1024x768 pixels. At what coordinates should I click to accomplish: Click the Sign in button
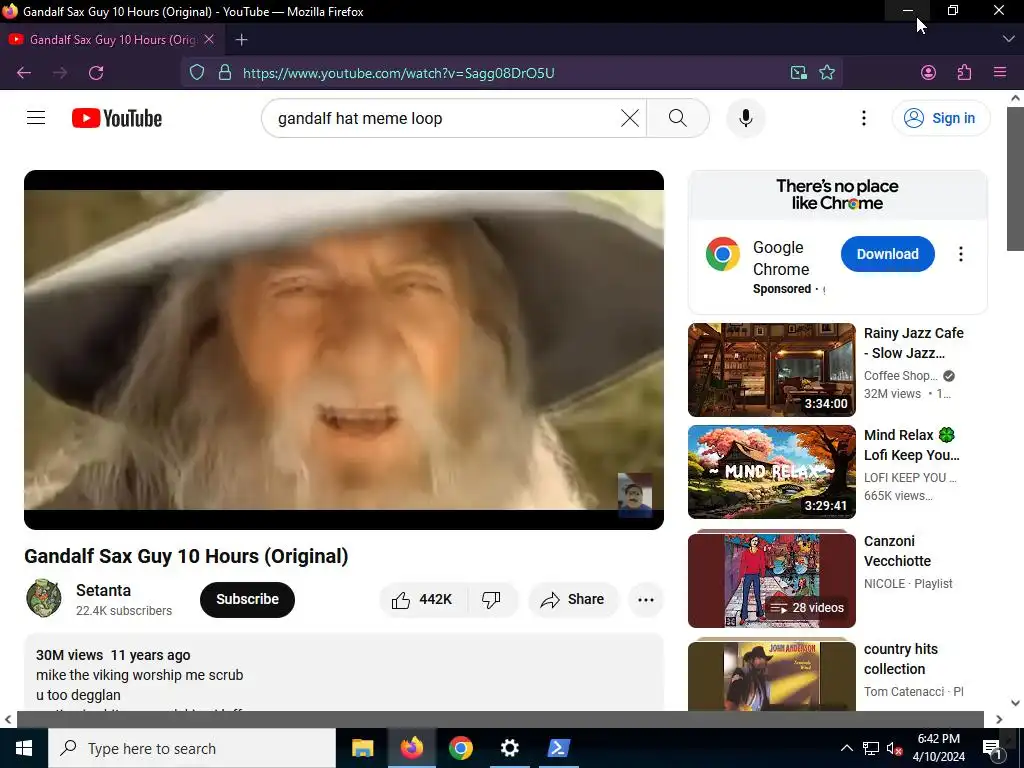pyautogui.click(x=940, y=118)
